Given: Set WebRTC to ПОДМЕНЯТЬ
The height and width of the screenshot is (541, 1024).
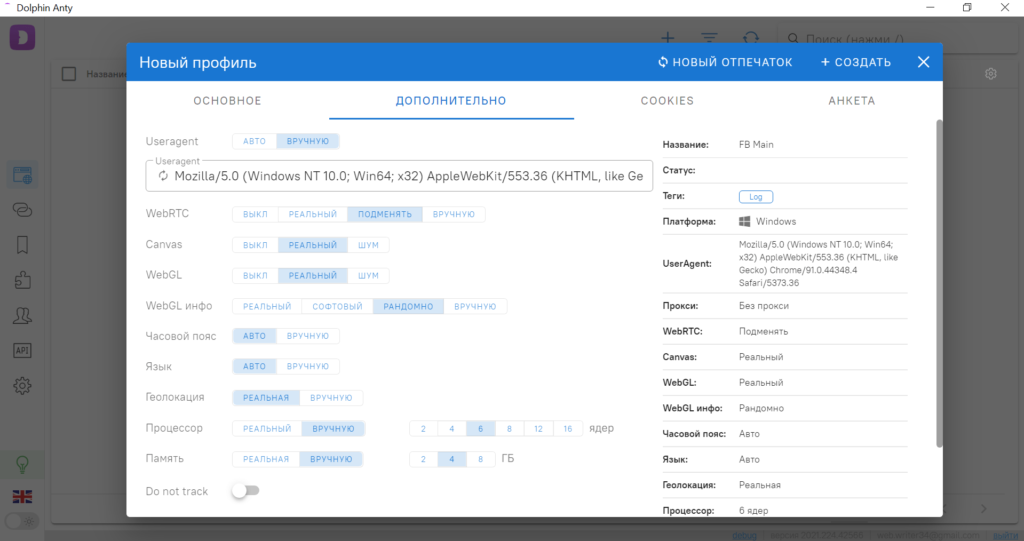Looking at the screenshot, I should [385, 214].
